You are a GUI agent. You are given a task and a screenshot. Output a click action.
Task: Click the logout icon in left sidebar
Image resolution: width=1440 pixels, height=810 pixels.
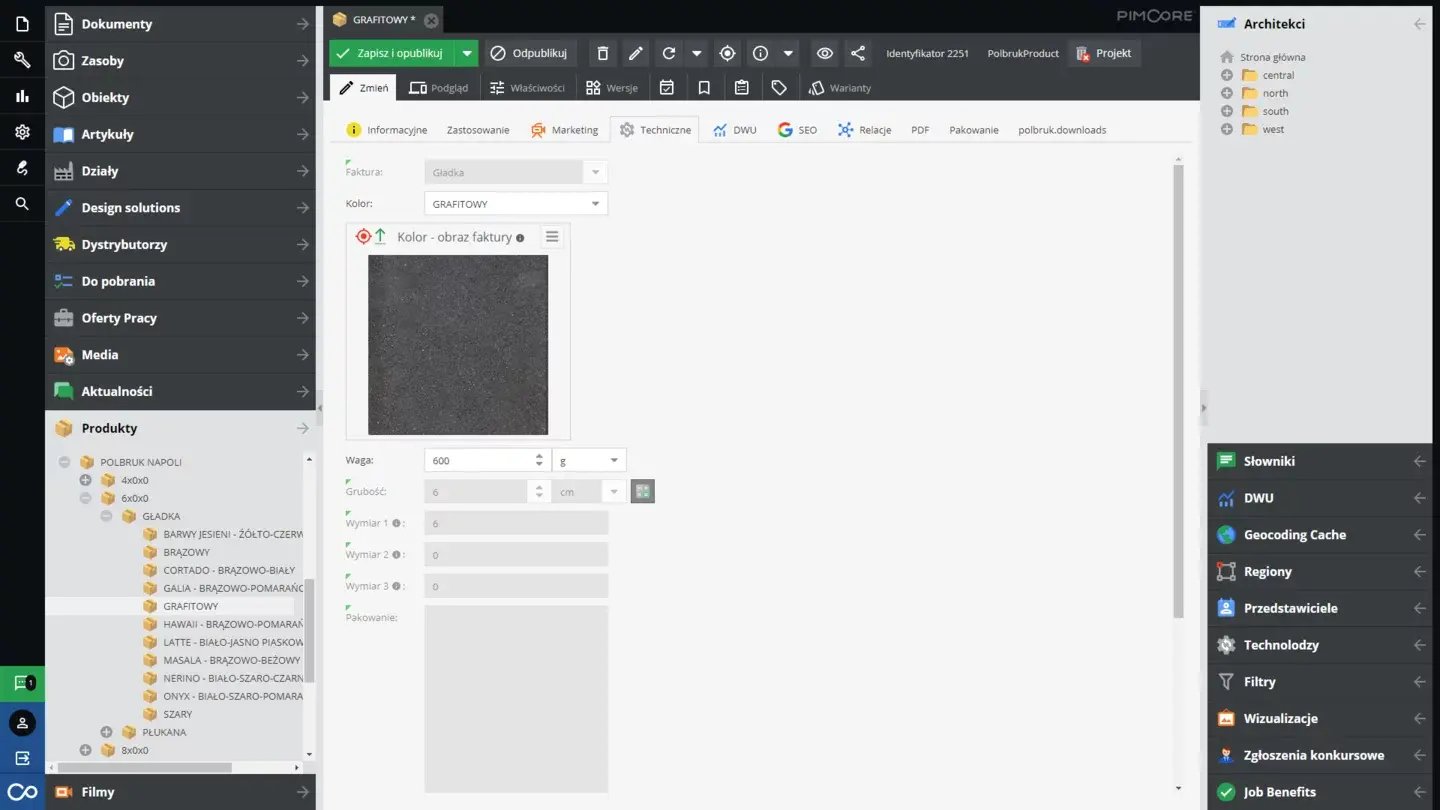[x=22, y=758]
